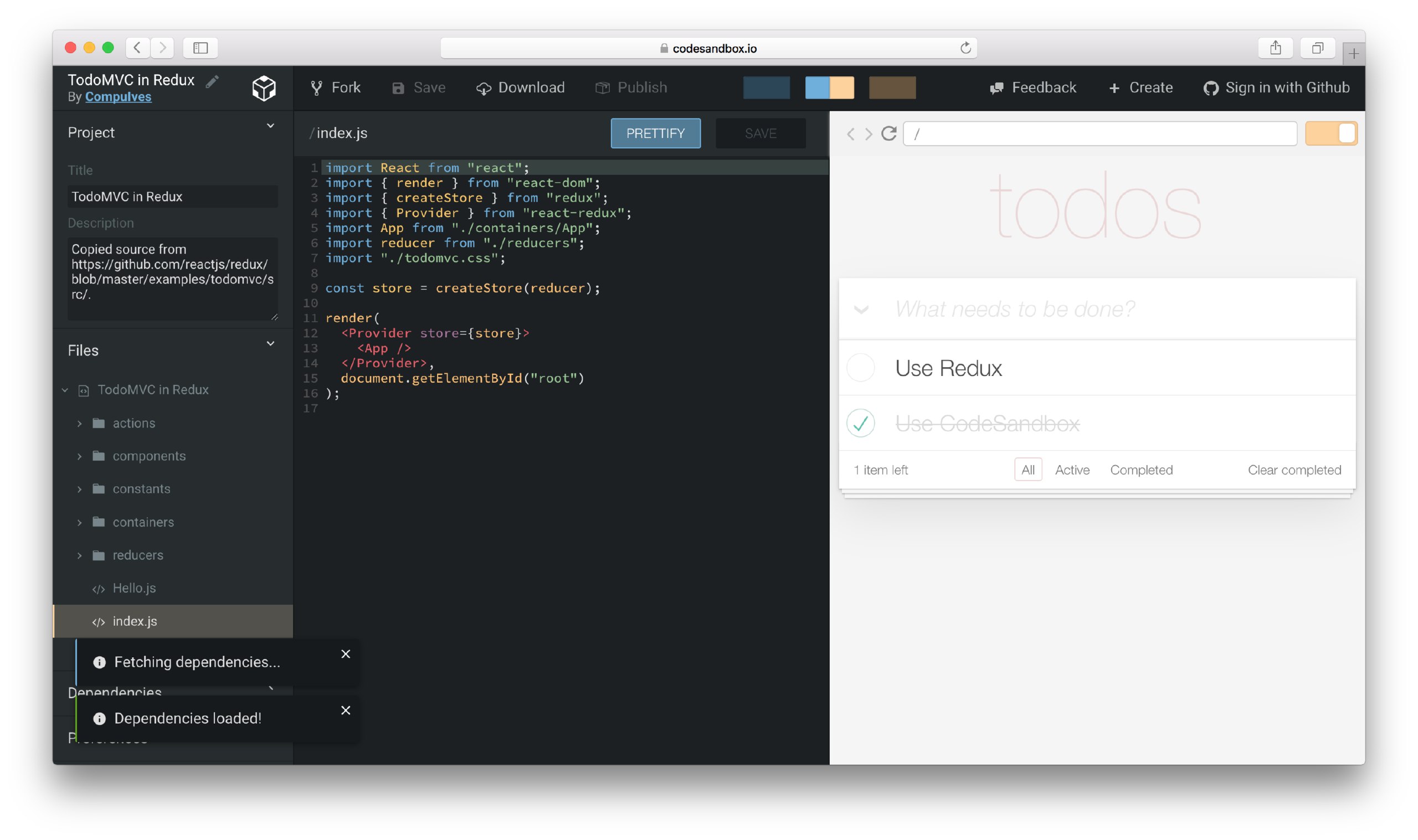Click the PRETTIFY button
Image resolution: width=1418 pixels, height=840 pixels.
[655, 133]
